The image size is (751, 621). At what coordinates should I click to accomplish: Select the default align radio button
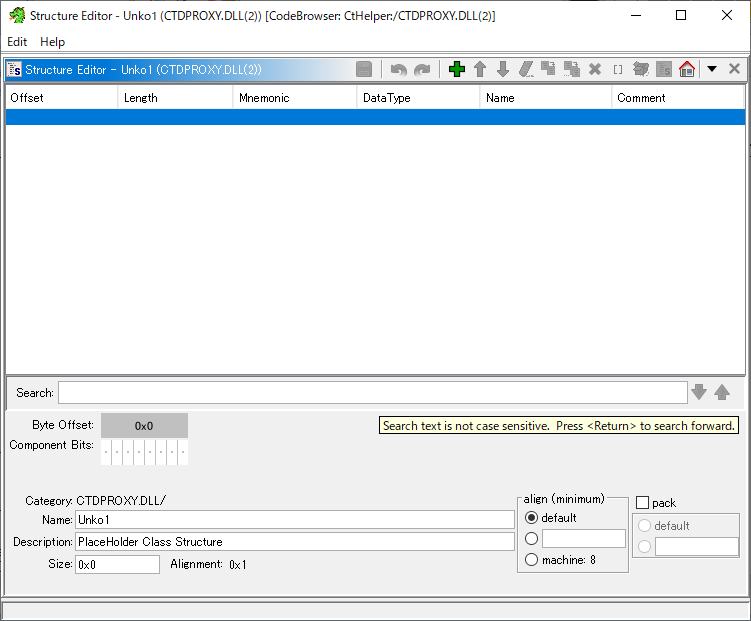coord(531,518)
